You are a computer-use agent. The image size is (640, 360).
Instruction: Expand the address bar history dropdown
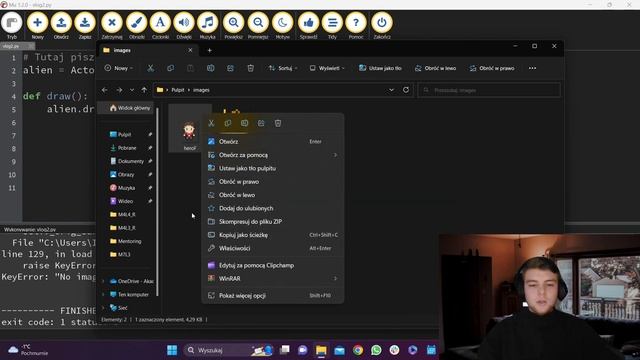[391, 90]
